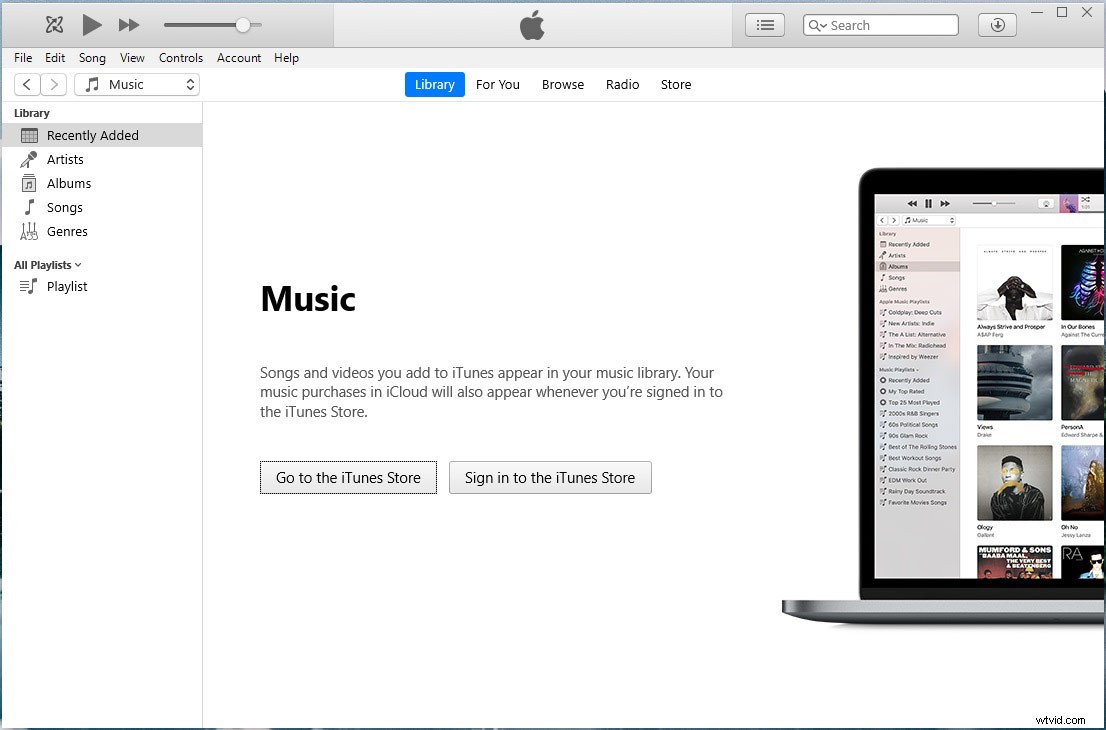Screen dimensions: 1106x730
Task: Select the Playlist icon in the sidebar
Action: click(29, 287)
